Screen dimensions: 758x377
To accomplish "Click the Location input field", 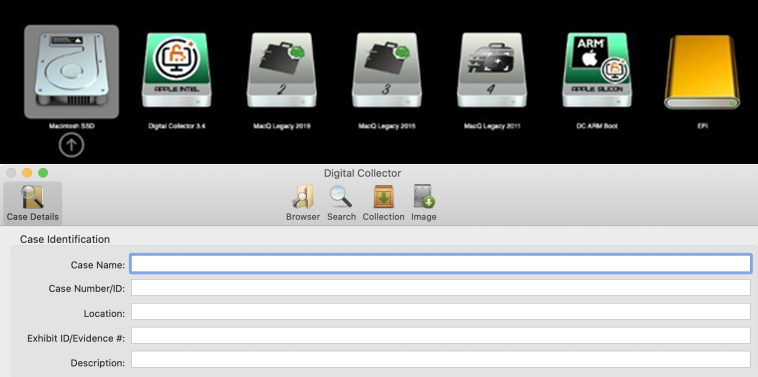I will (441, 312).
